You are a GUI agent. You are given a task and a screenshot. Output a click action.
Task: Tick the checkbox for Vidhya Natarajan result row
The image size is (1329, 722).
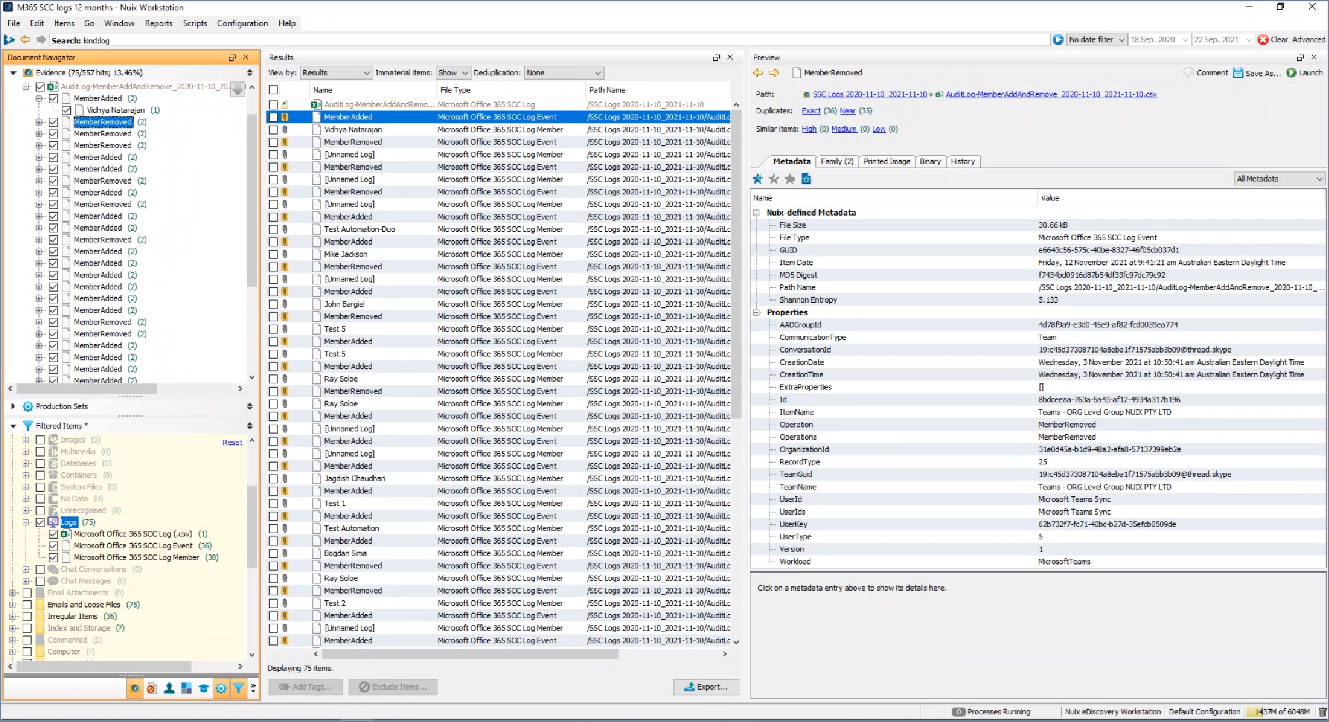point(273,129)
